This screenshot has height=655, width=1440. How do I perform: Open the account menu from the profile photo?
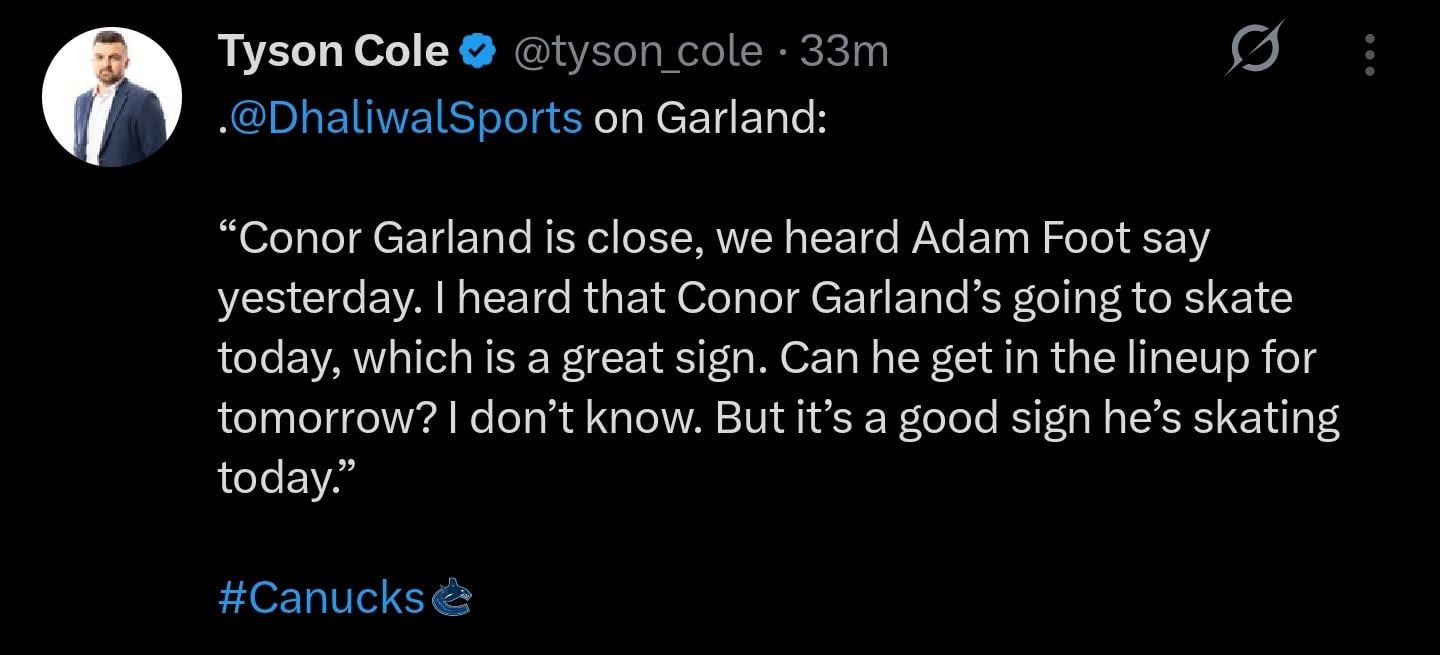pyautogui.click(x=113, y=90)
